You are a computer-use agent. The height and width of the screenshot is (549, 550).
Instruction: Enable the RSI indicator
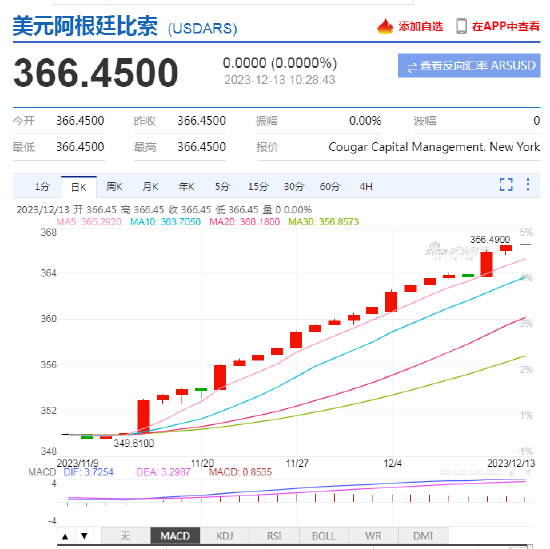point(274,536)
